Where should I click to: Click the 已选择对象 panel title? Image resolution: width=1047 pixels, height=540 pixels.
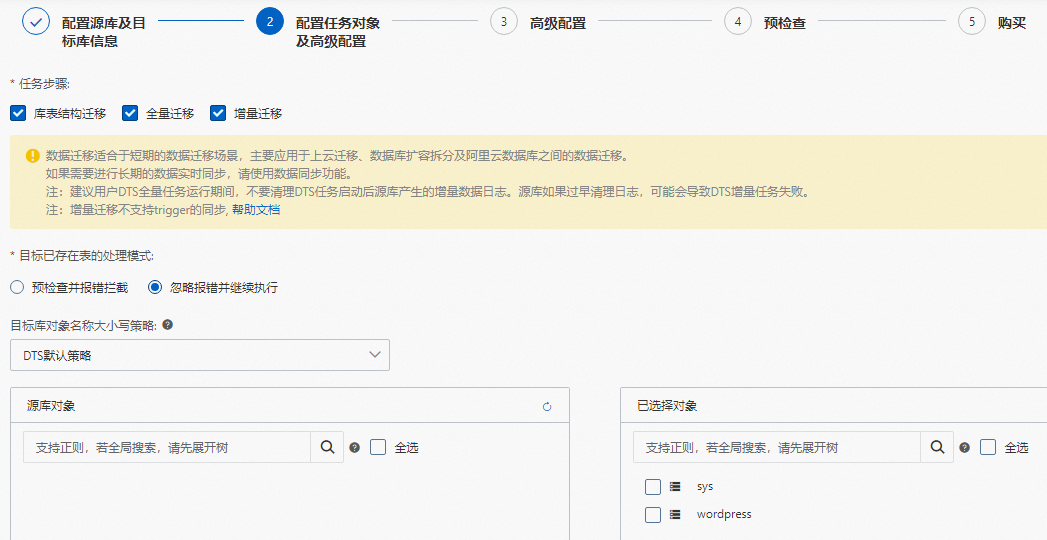pyautogui.click(x=667, y=406)
